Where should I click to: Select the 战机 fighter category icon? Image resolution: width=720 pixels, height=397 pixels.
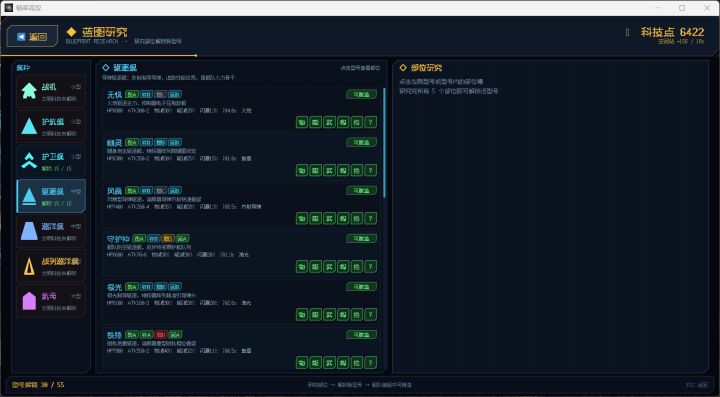[29, 91]
